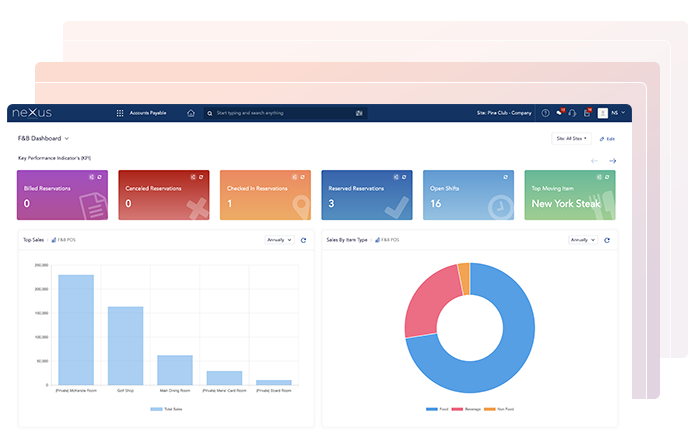698x438 pixels.
Task: Share the Billed Reservations card
Action: tap(91, 177)
